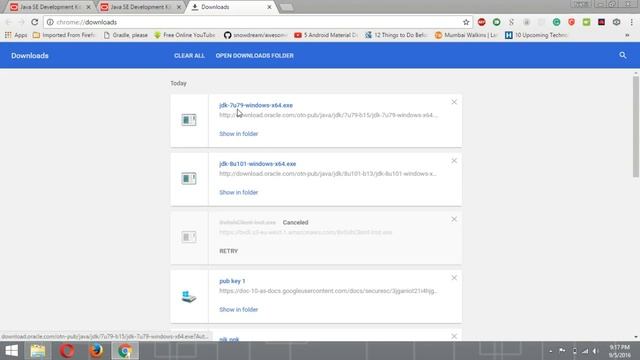The image size is (640, 360).
Task: Open 10 Upcoming Techno bookmark
Action: [536, 35]
